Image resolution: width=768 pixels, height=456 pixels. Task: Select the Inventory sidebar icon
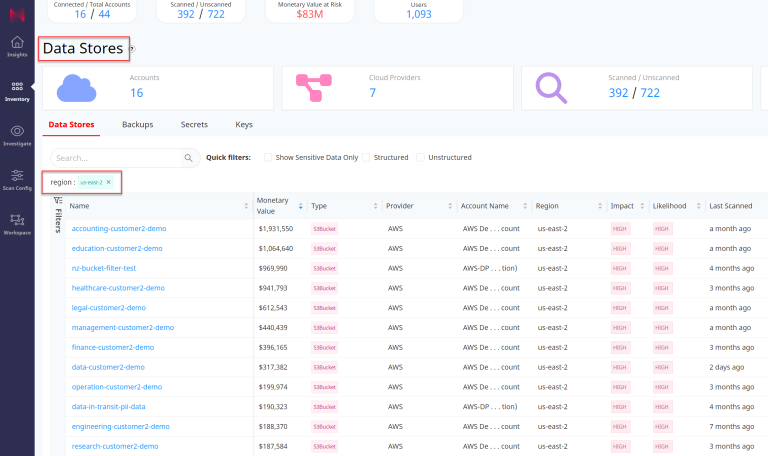point(17,88)
